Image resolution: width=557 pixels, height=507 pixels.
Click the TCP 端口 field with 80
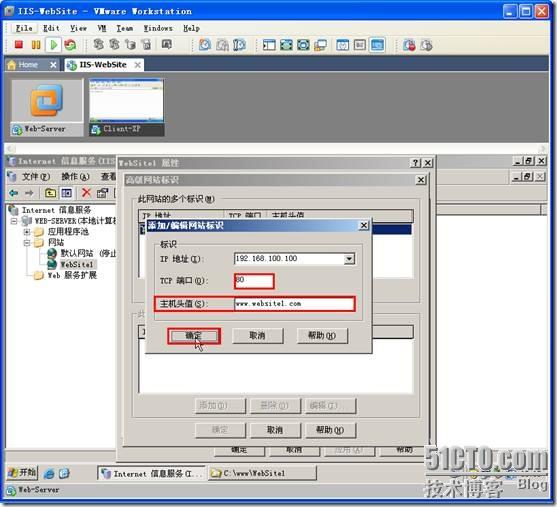(254, 281)
